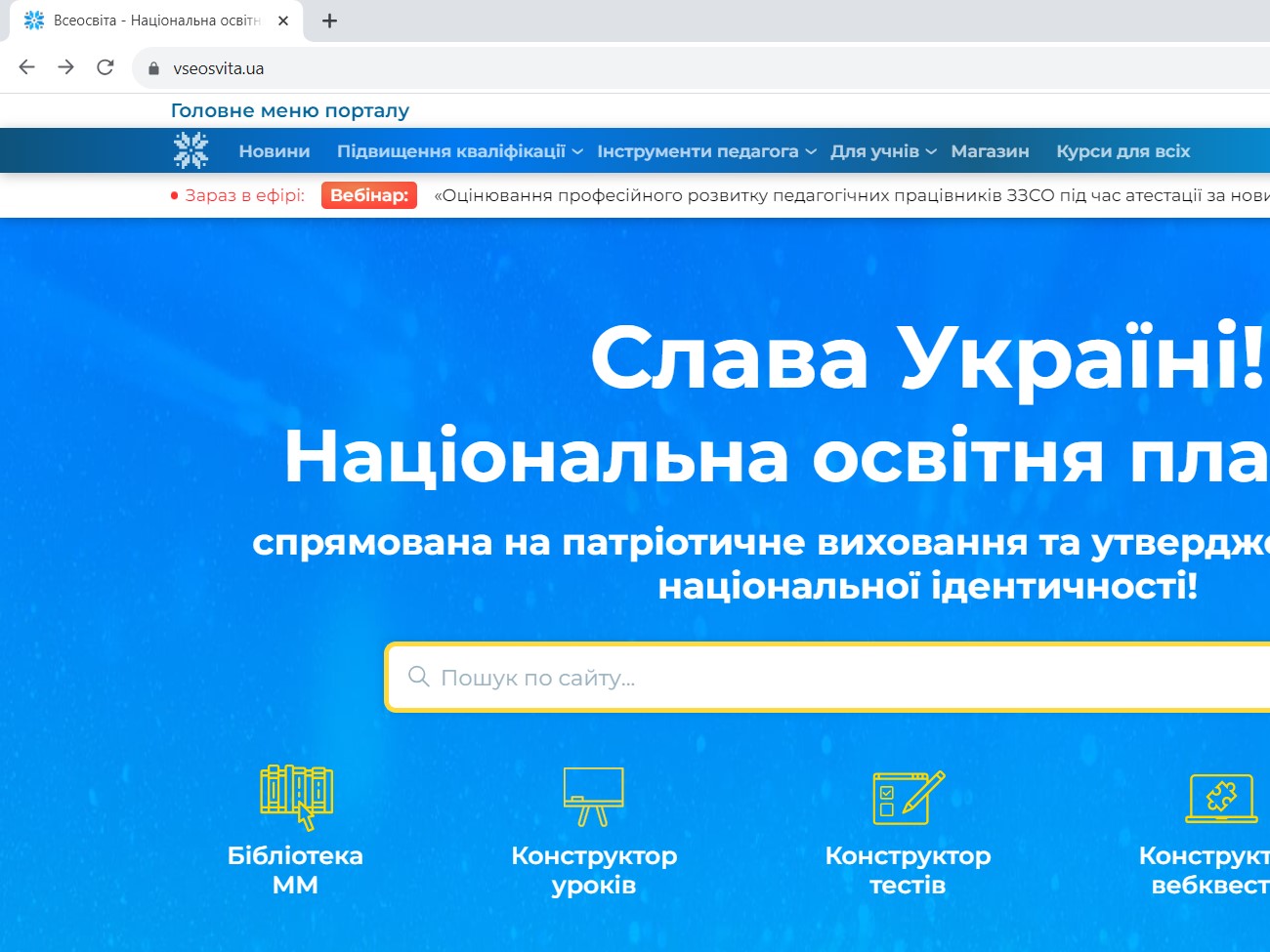Go back using the back arrow icon
Viewport: 1270px width, 952px height.
click(25, 67)
